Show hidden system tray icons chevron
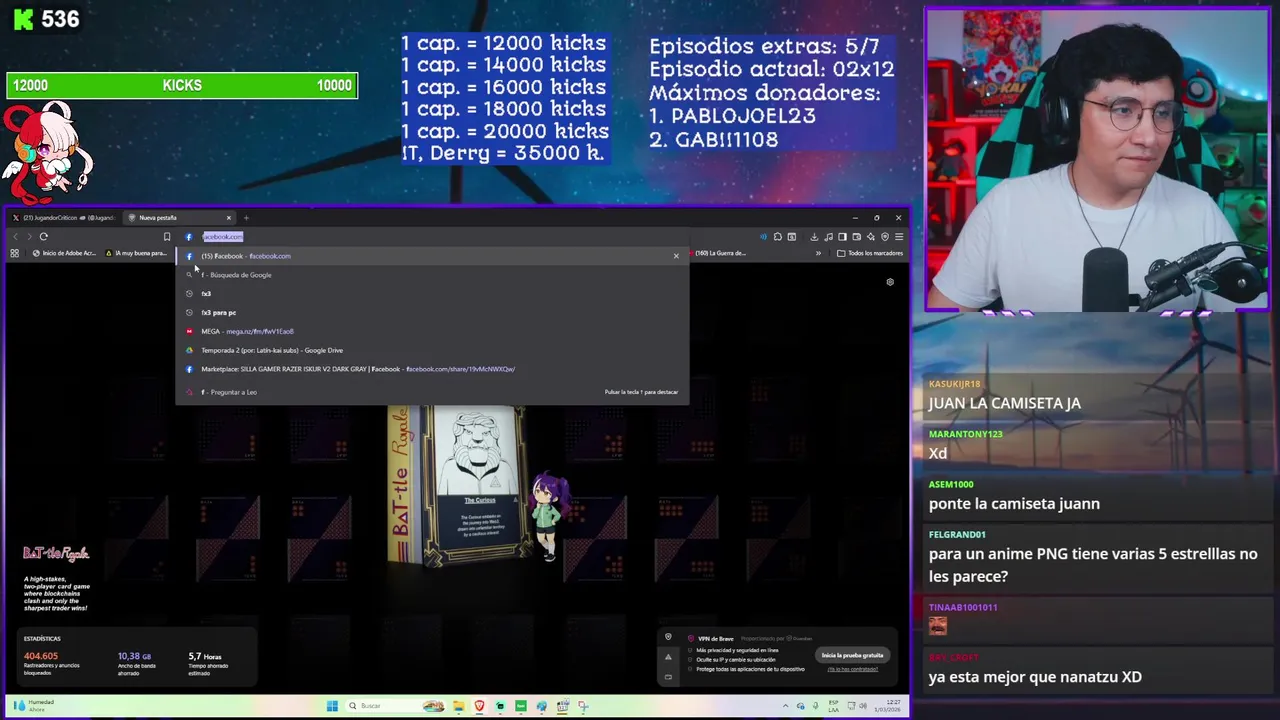1280x720 pixels. coord(786,706)
